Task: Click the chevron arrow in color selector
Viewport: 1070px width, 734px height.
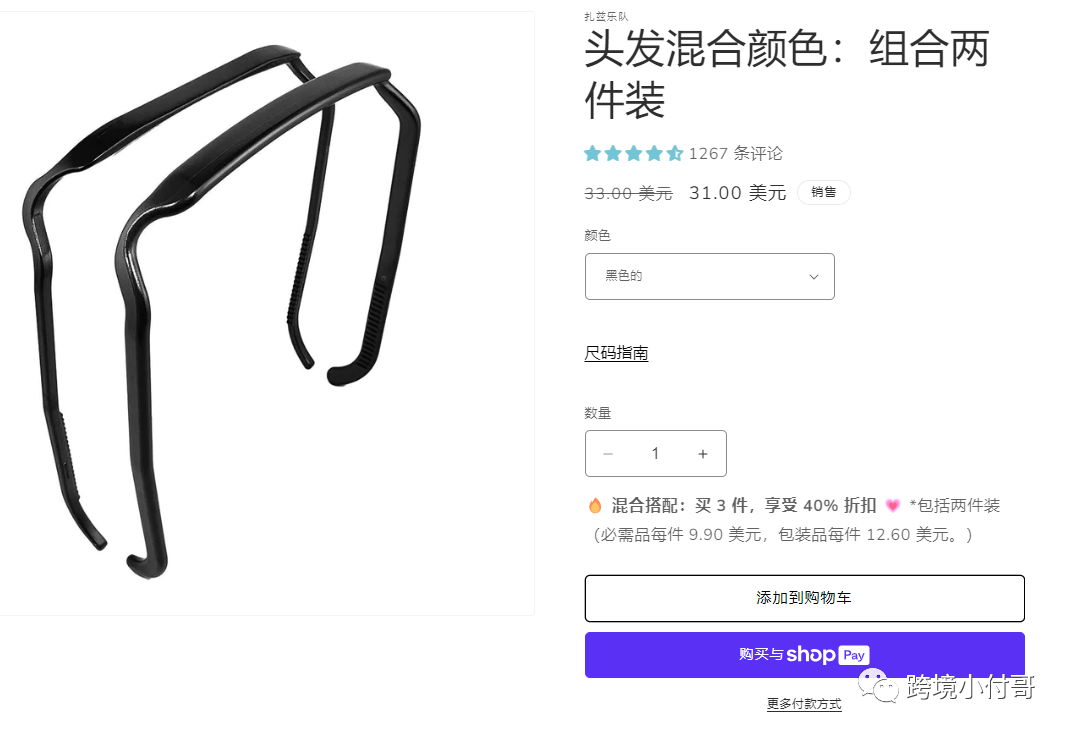Action: [x=813, y=276]
